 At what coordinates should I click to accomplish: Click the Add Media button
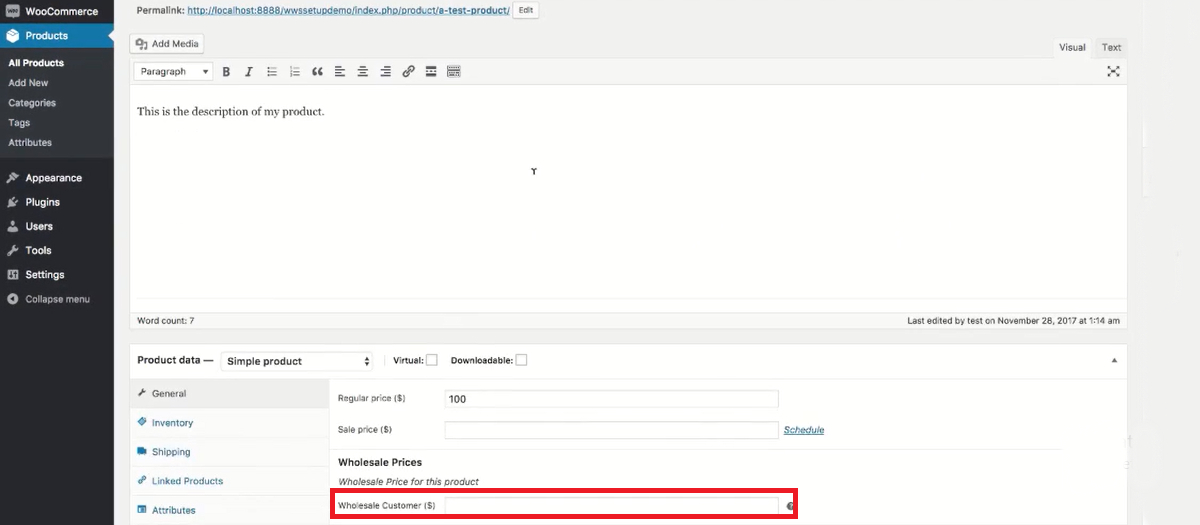(167, 44)
